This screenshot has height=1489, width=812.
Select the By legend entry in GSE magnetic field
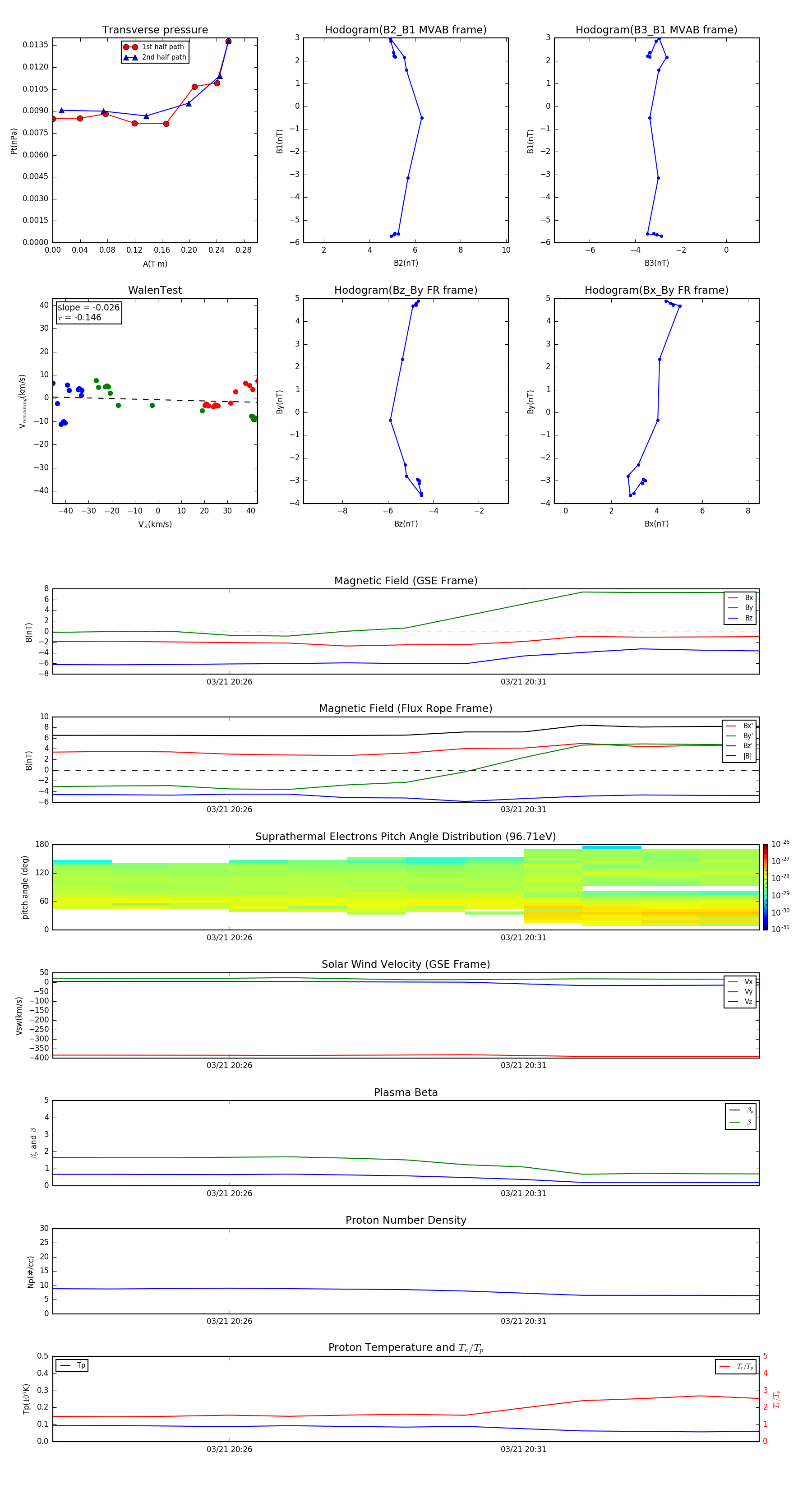pos(740,608)
